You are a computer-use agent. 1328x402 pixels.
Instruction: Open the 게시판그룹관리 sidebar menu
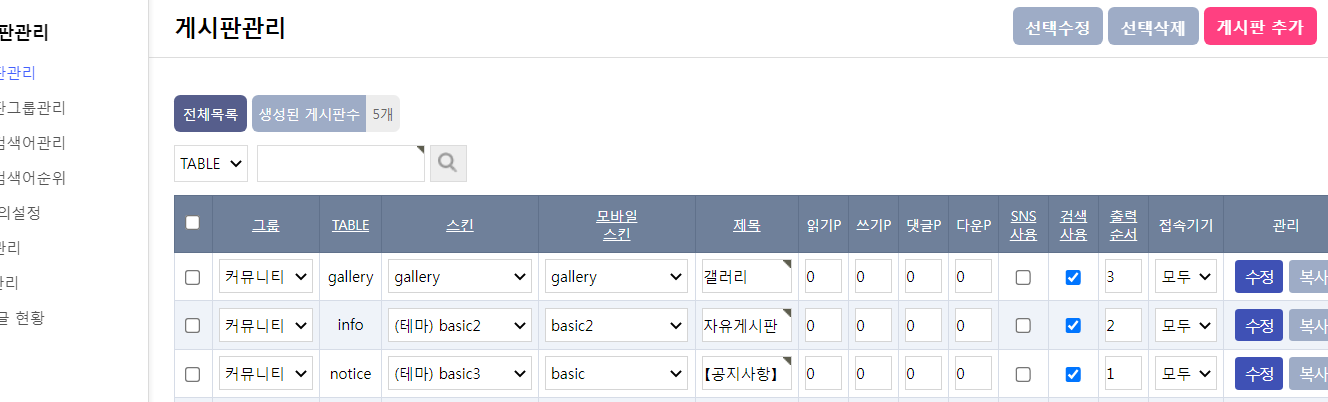pos(33,108)
